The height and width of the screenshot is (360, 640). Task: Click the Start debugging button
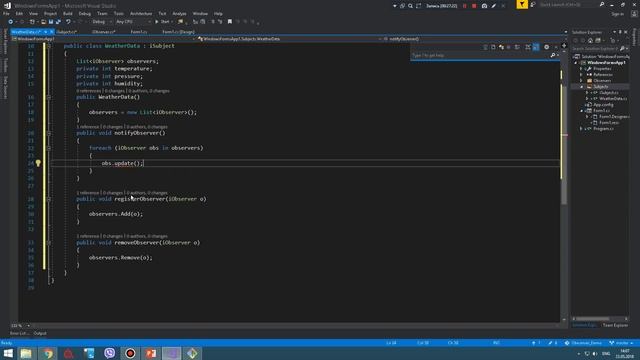(162, 22)
